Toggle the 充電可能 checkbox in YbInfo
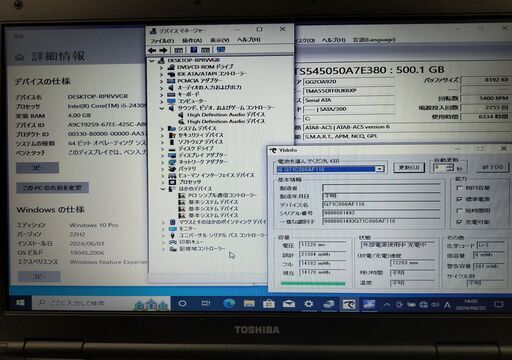The width and height of the screenshot is (512, 360). [460, 222]
